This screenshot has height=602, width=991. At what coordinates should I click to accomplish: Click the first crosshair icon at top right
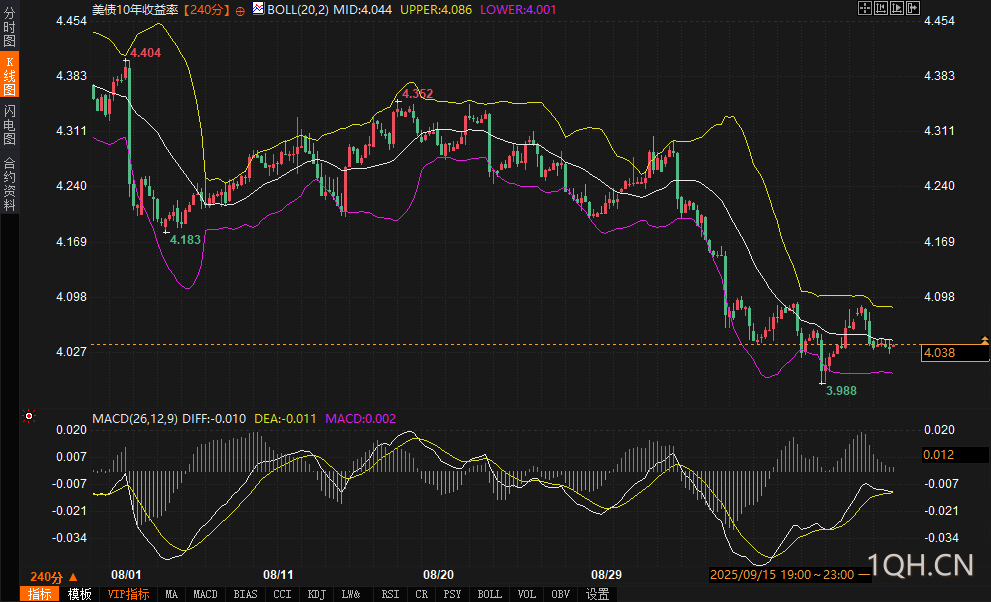(x=865, y=8)
